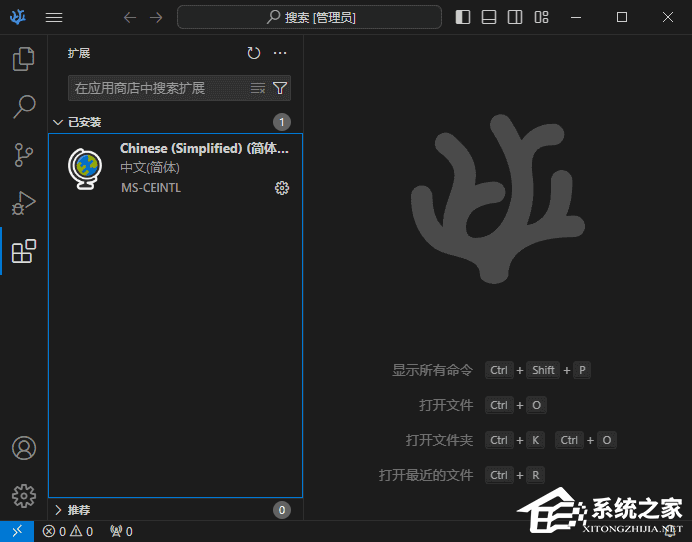692x542 pixels.
Task: Open the Manage gear in activity bar
Action: coord(24,496)
